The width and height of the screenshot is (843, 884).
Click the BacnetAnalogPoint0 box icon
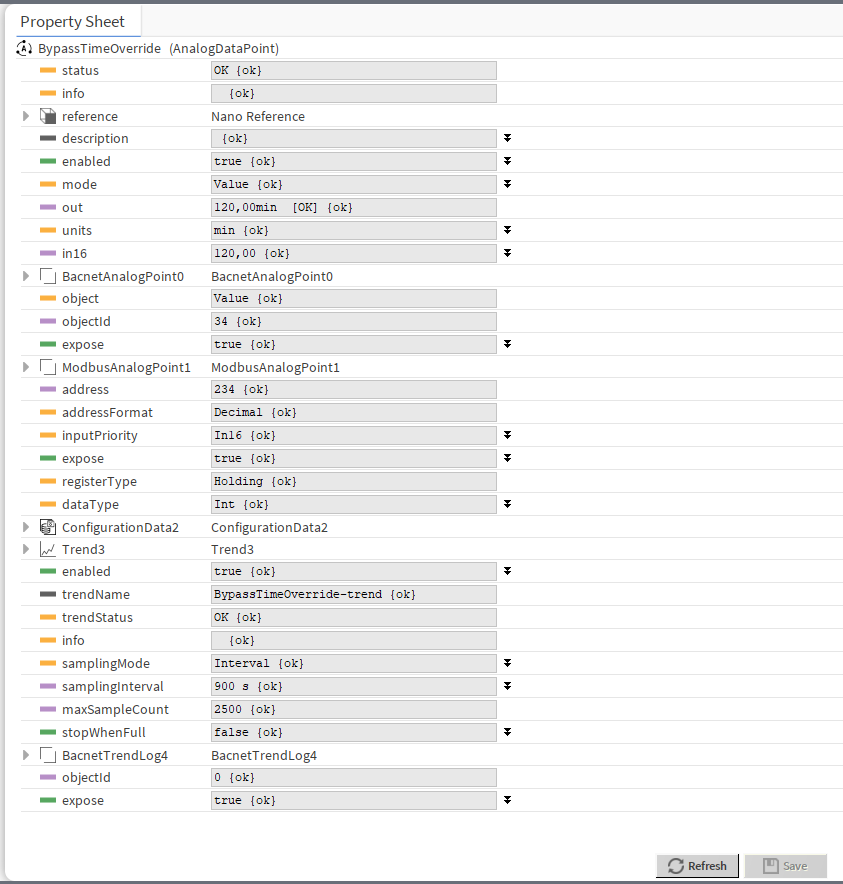coord(47,276)
